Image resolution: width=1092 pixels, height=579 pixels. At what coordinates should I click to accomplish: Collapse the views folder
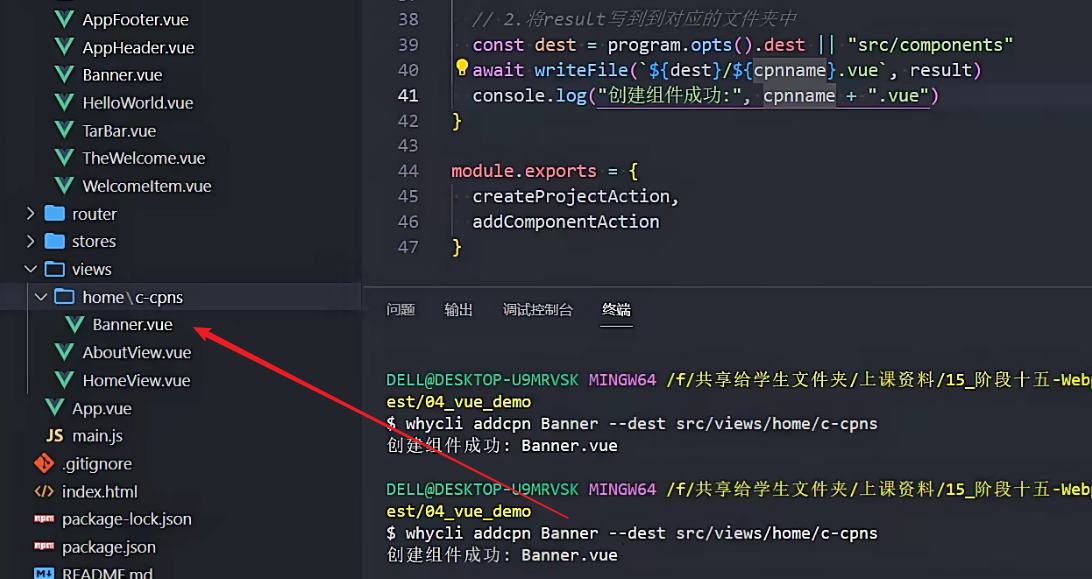[30, 269]
